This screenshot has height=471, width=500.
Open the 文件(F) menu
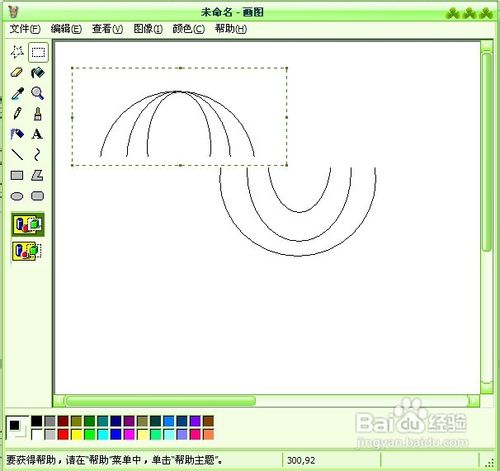click(x=25, y=29)
